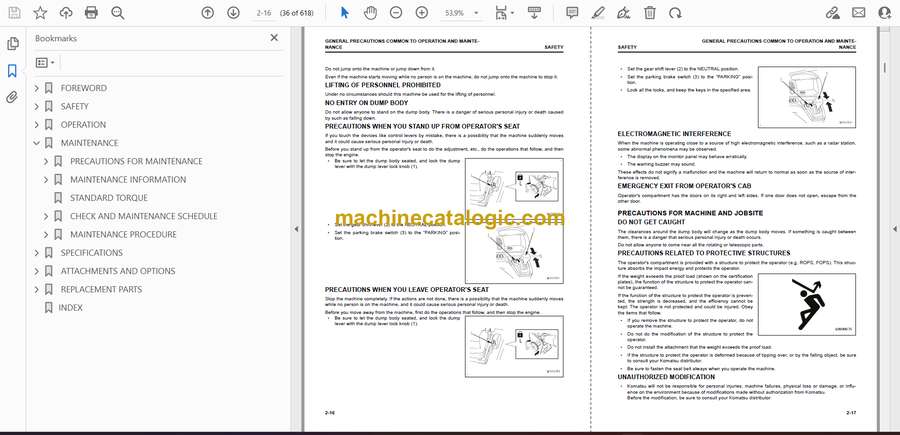Go to next page arrow
The width and height of the screenshot is (900, 435).
tap(233, 13)
